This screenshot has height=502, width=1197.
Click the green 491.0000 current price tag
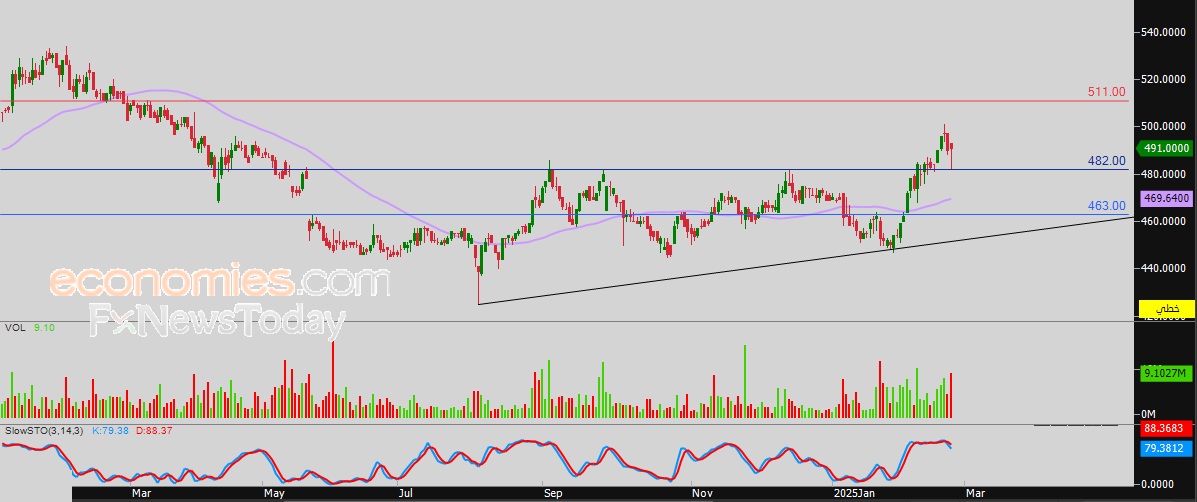[x=1164, y=148]
